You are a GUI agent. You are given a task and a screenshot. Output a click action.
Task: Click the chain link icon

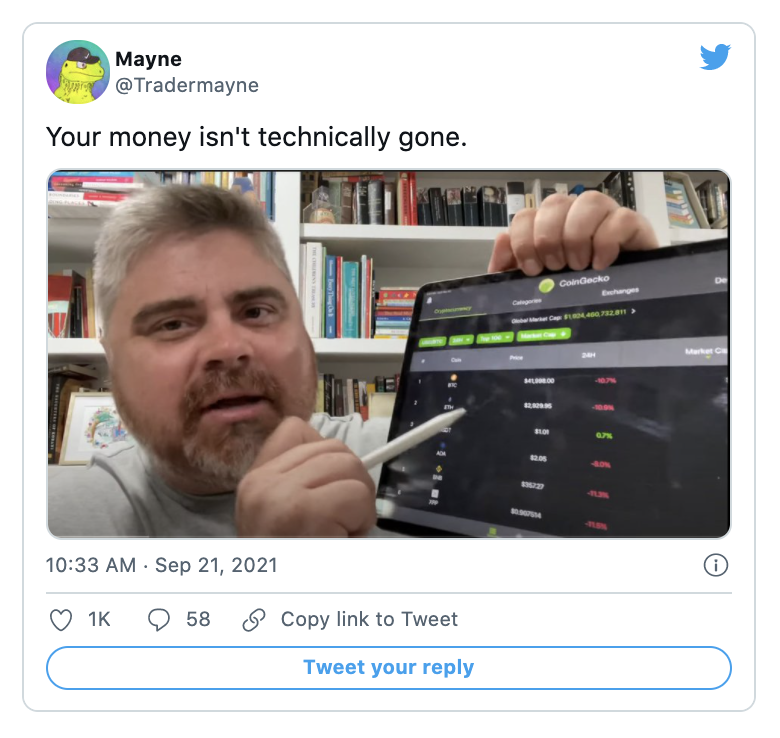coord(254,620)
